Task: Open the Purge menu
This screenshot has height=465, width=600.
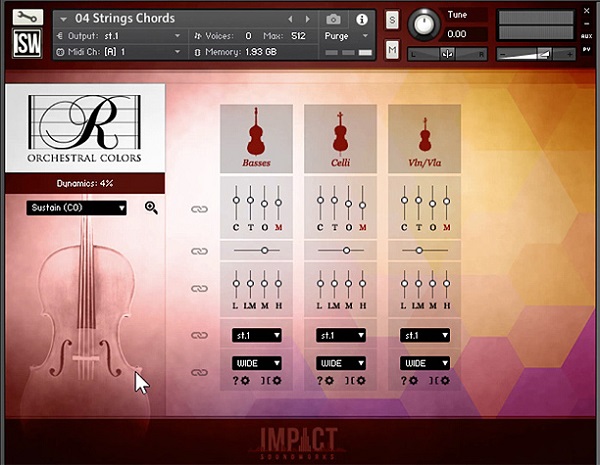Action: tap(346, 36)
